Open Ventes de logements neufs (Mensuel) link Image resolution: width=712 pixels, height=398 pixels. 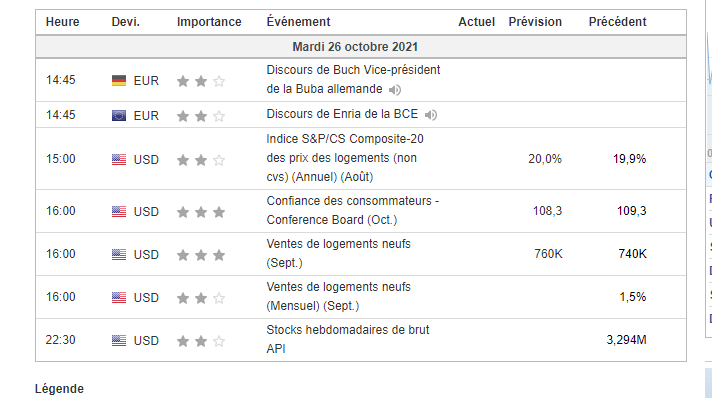pos(338,296)
